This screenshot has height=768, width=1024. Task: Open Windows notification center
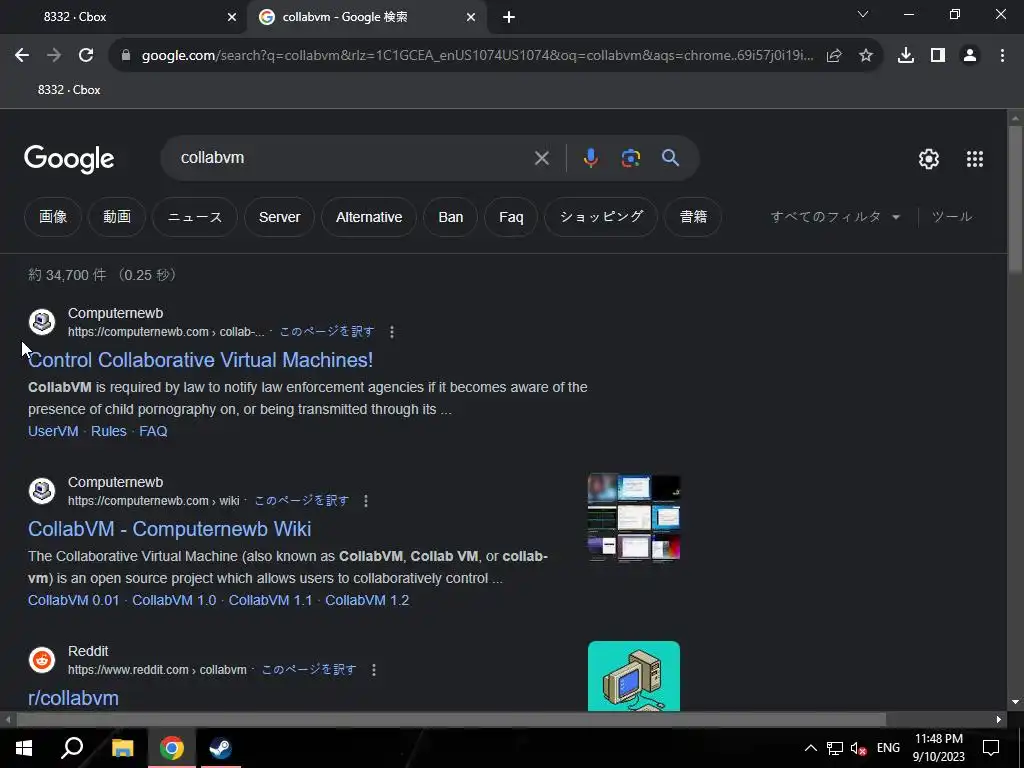[991, 748]
